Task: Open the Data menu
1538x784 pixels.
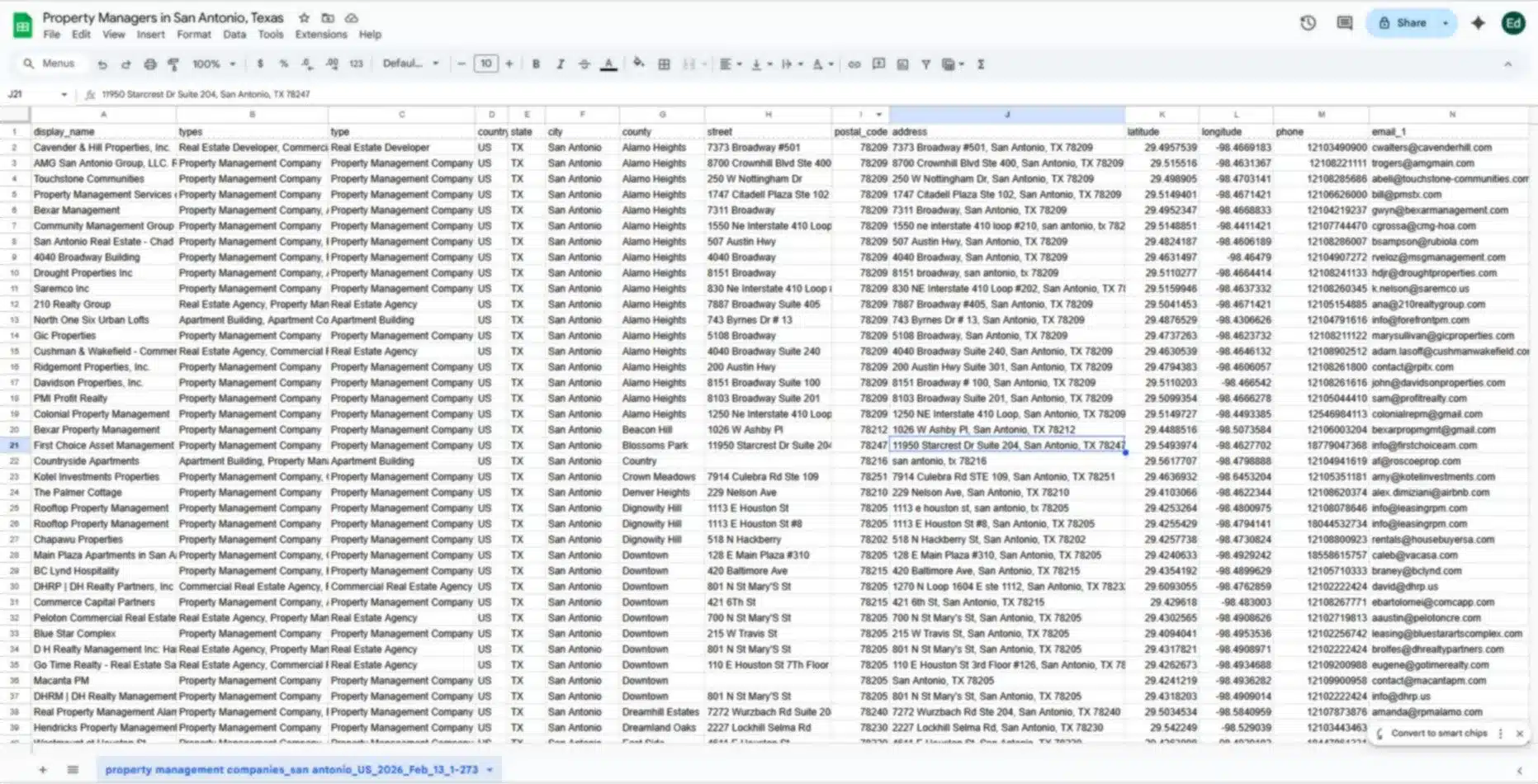Action: (x=234, y=35)
